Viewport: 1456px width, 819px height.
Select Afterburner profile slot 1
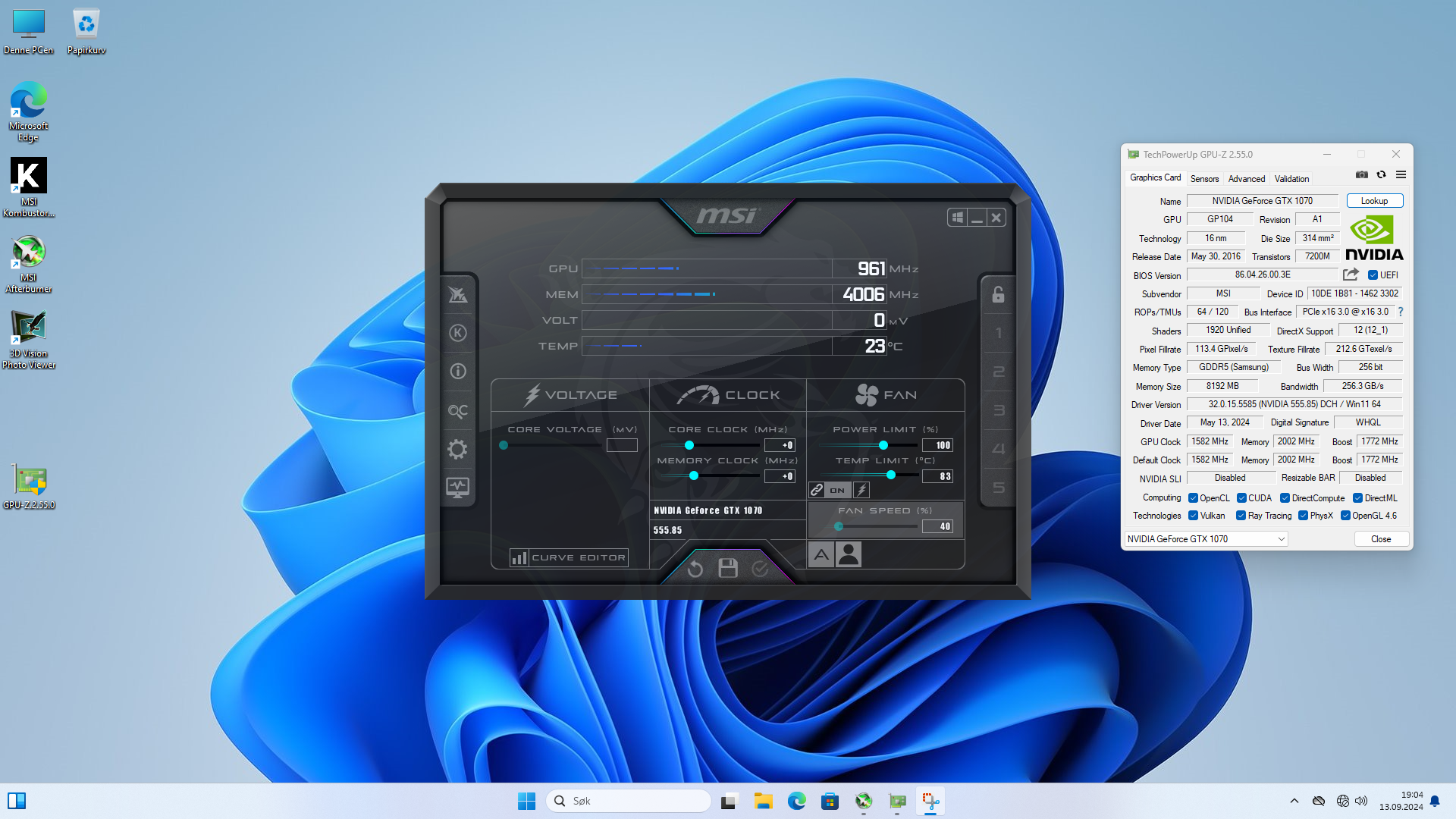click(x=998, y=333)
